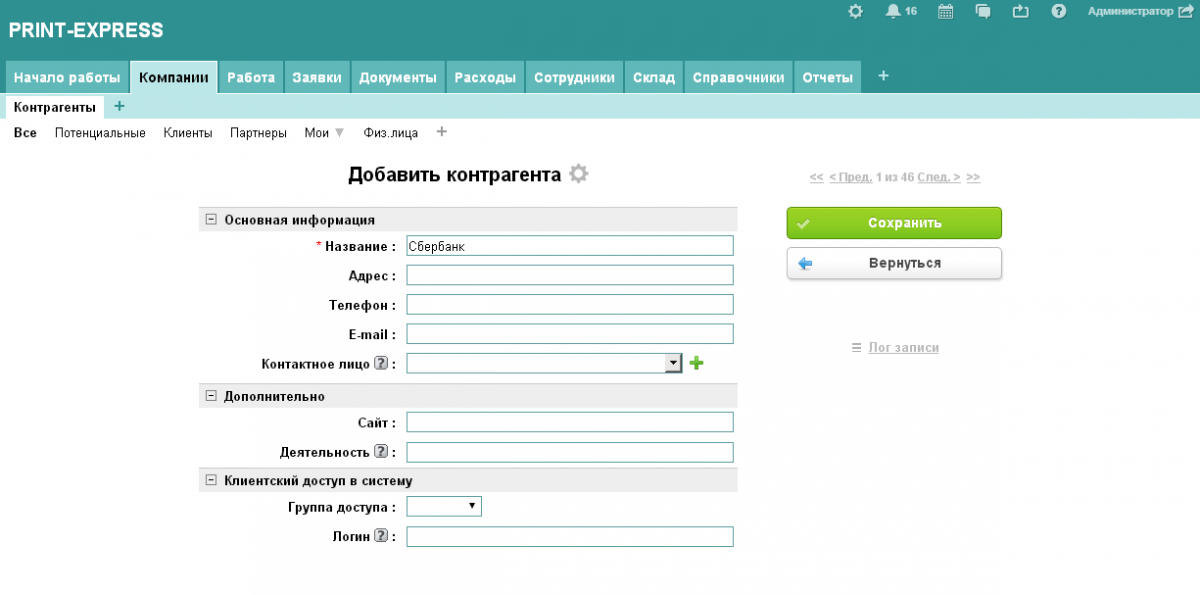
Task: Collapse the Основная информация section
Action: point(211,220)
